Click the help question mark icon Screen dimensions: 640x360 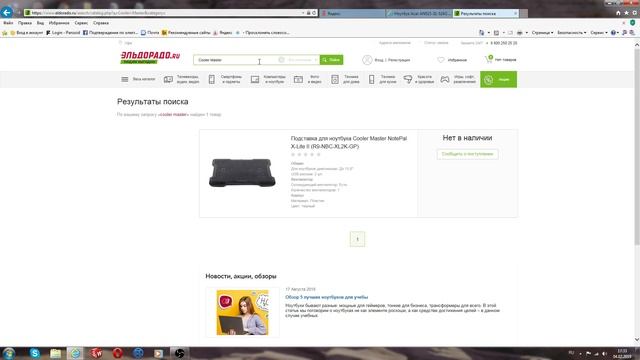pyautogui.click(x=613, y=33)
